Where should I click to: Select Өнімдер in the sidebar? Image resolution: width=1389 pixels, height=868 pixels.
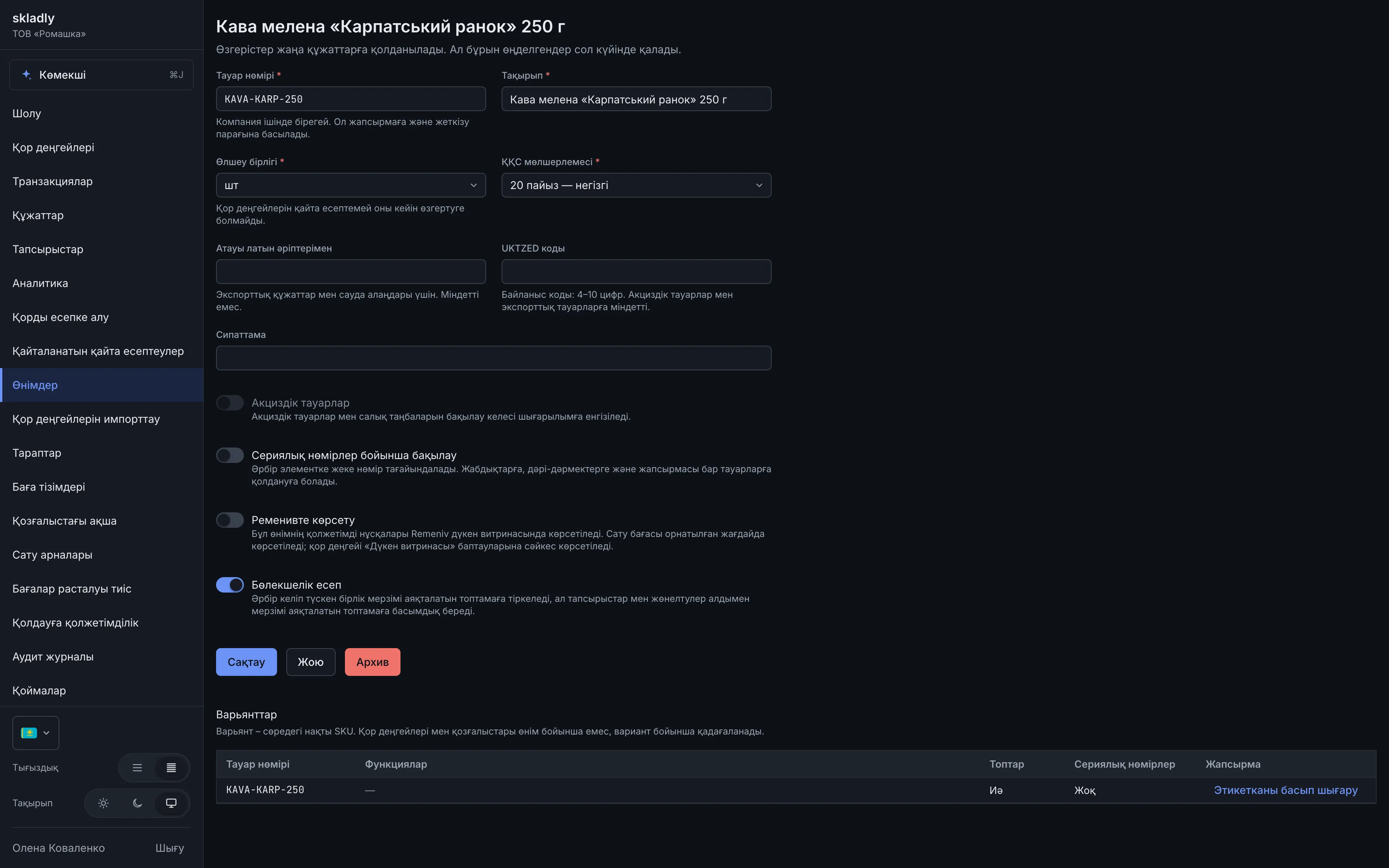[x=101, y=385]
